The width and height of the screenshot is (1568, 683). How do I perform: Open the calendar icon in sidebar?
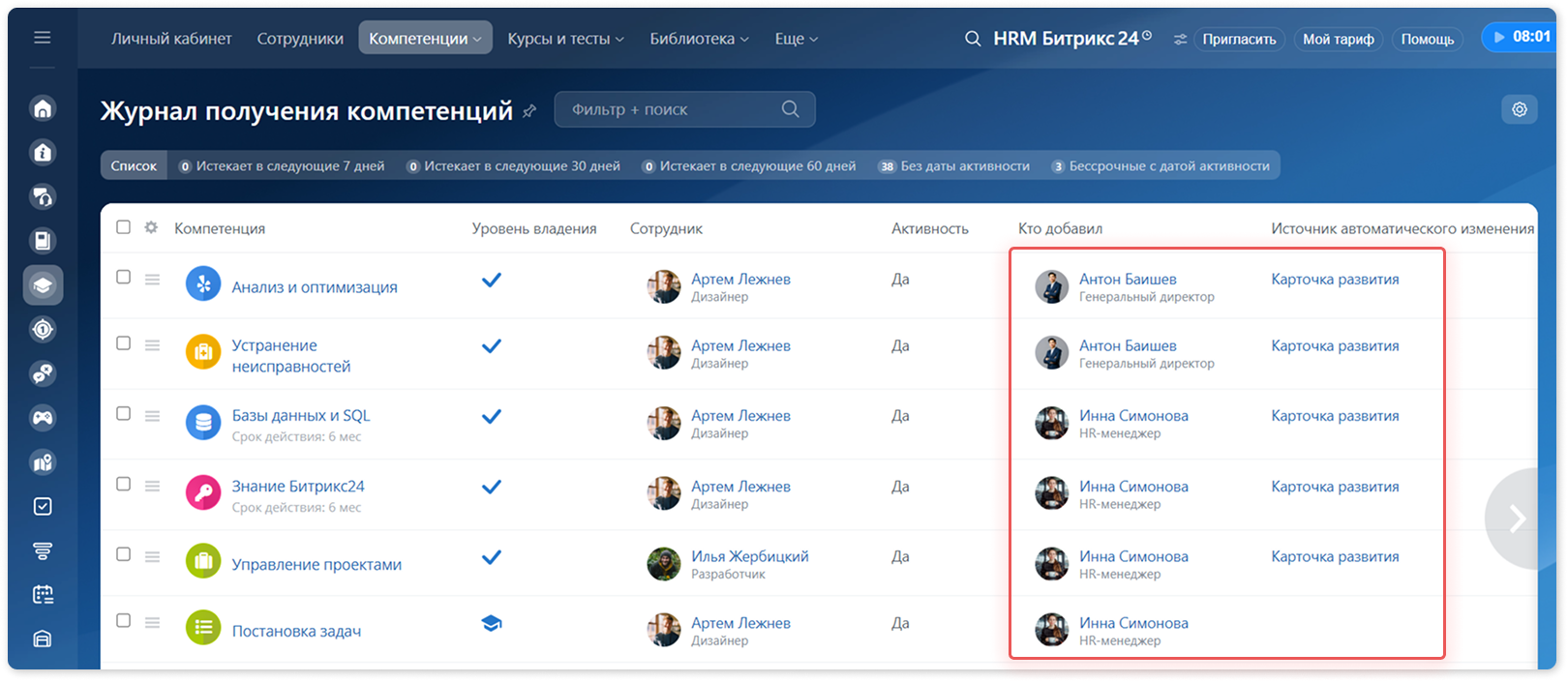click(x=43, y=594)
